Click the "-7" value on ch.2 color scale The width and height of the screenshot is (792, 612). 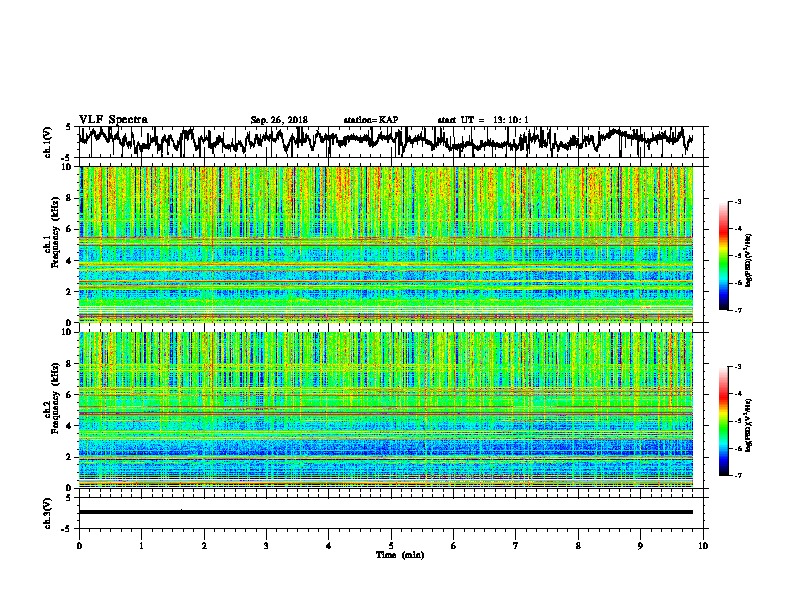tap(737, 475)
